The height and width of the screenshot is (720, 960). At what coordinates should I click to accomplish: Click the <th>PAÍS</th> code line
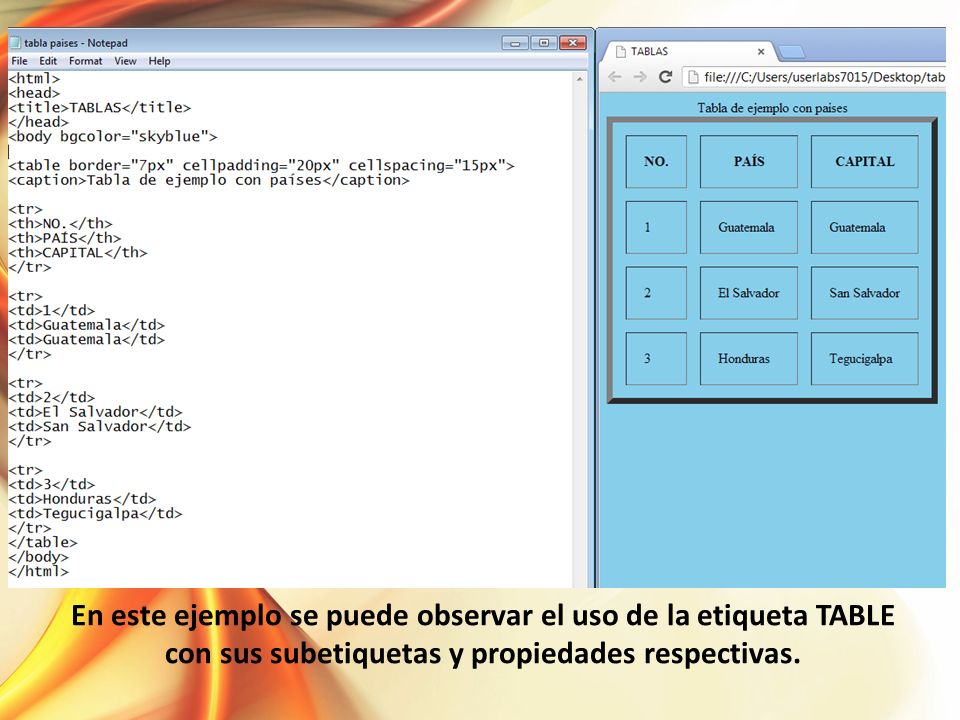point(65,238)
